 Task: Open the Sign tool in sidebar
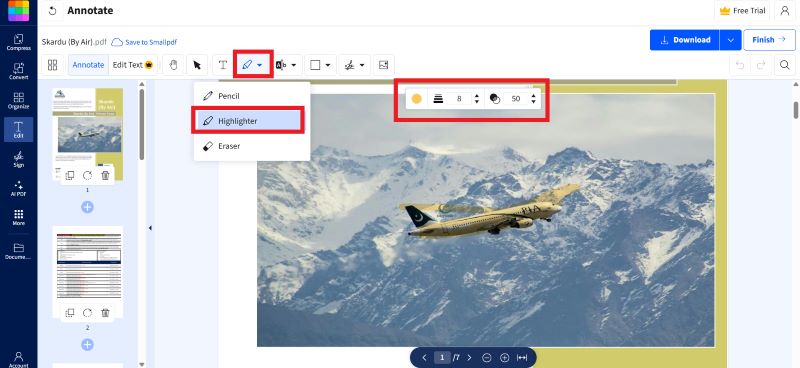(x=18, y=159)
